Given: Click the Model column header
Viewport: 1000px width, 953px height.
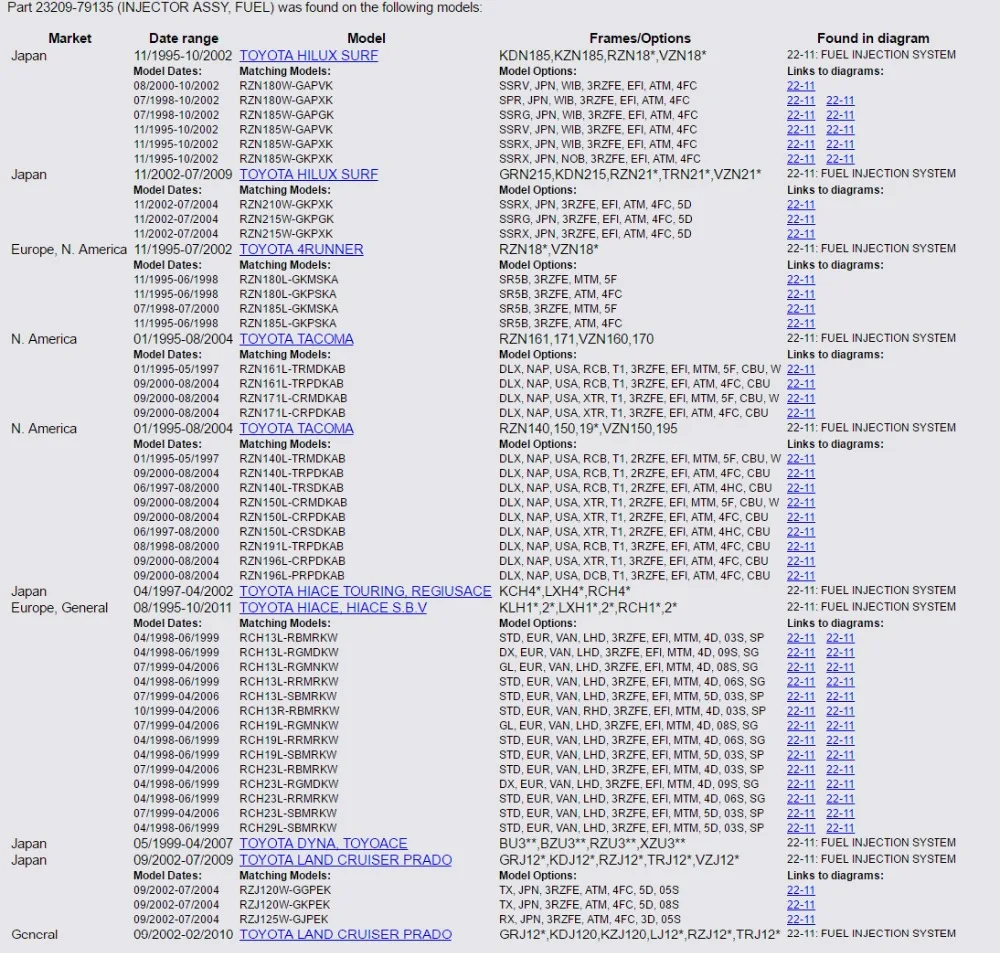Looking at the screenshot, I should coord(366,38).
